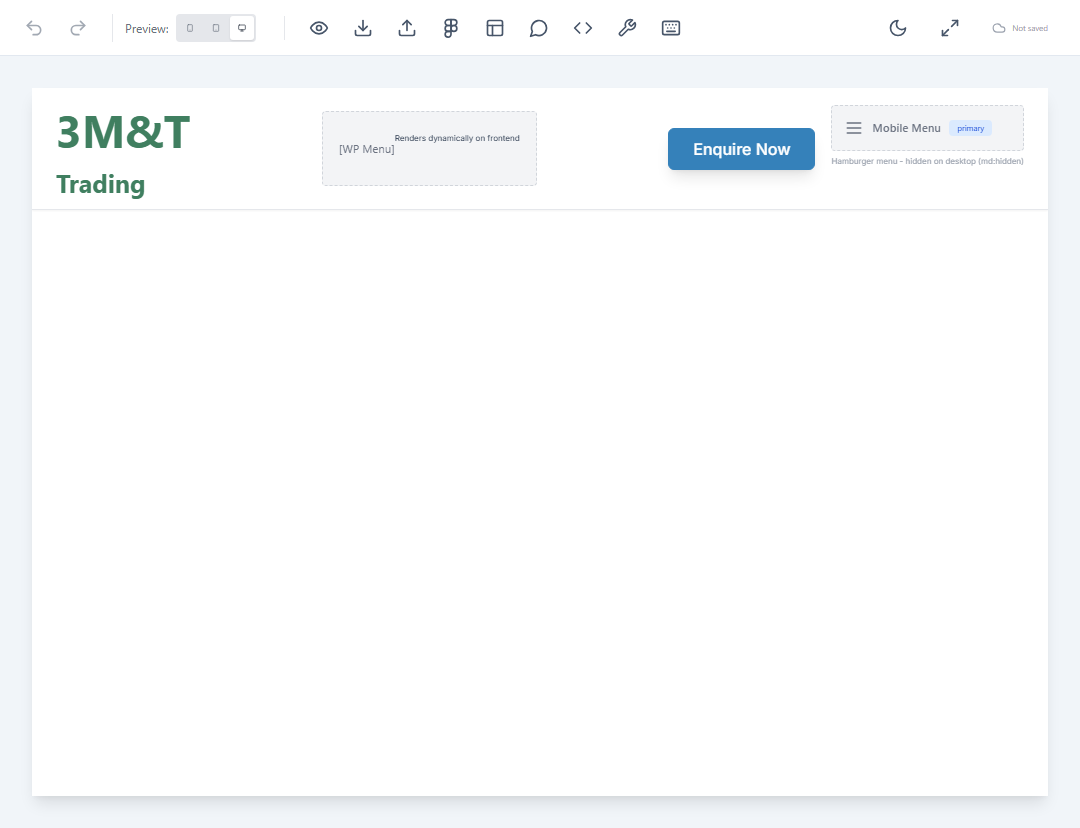Click the Enquire Now button

point(741,149)
